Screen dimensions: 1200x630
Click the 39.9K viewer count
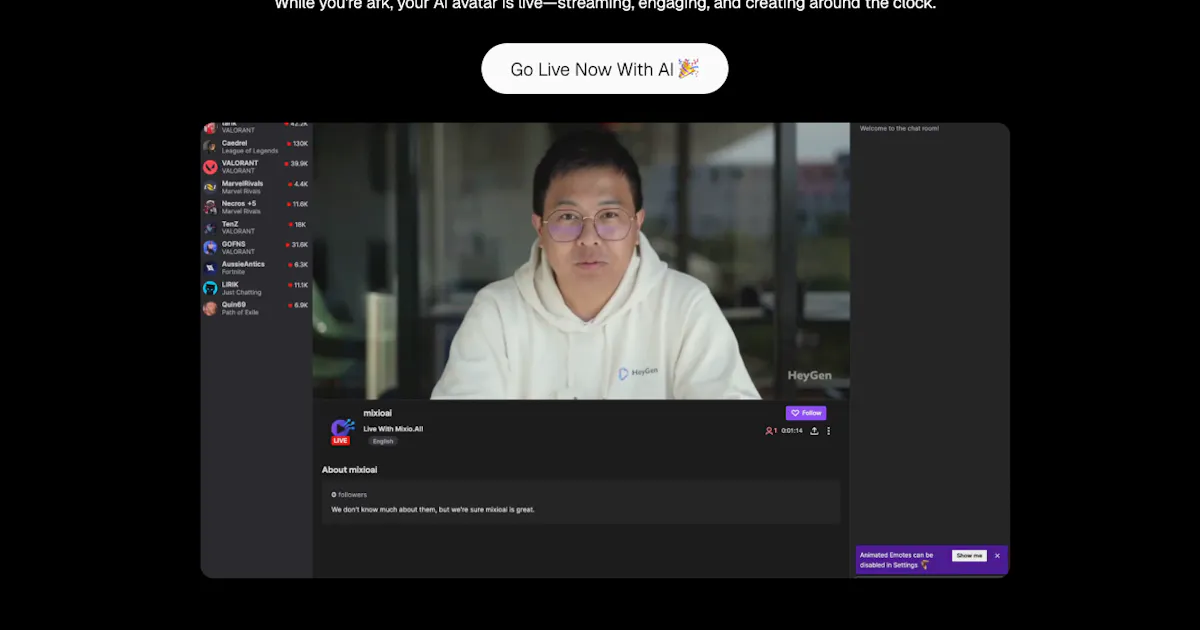coord(298,164)
